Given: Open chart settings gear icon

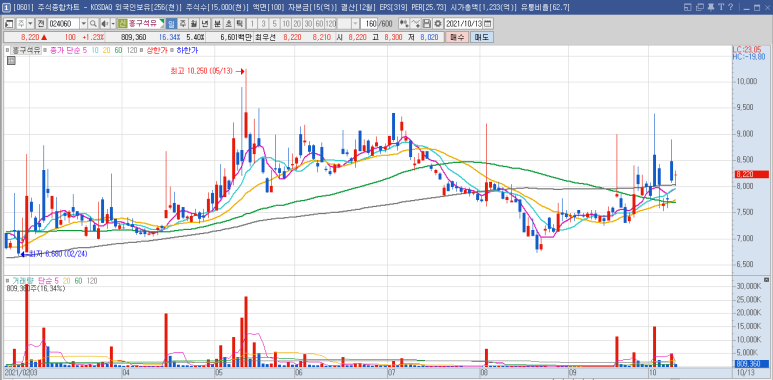Looking at the screenshot, I should point(438,24).
